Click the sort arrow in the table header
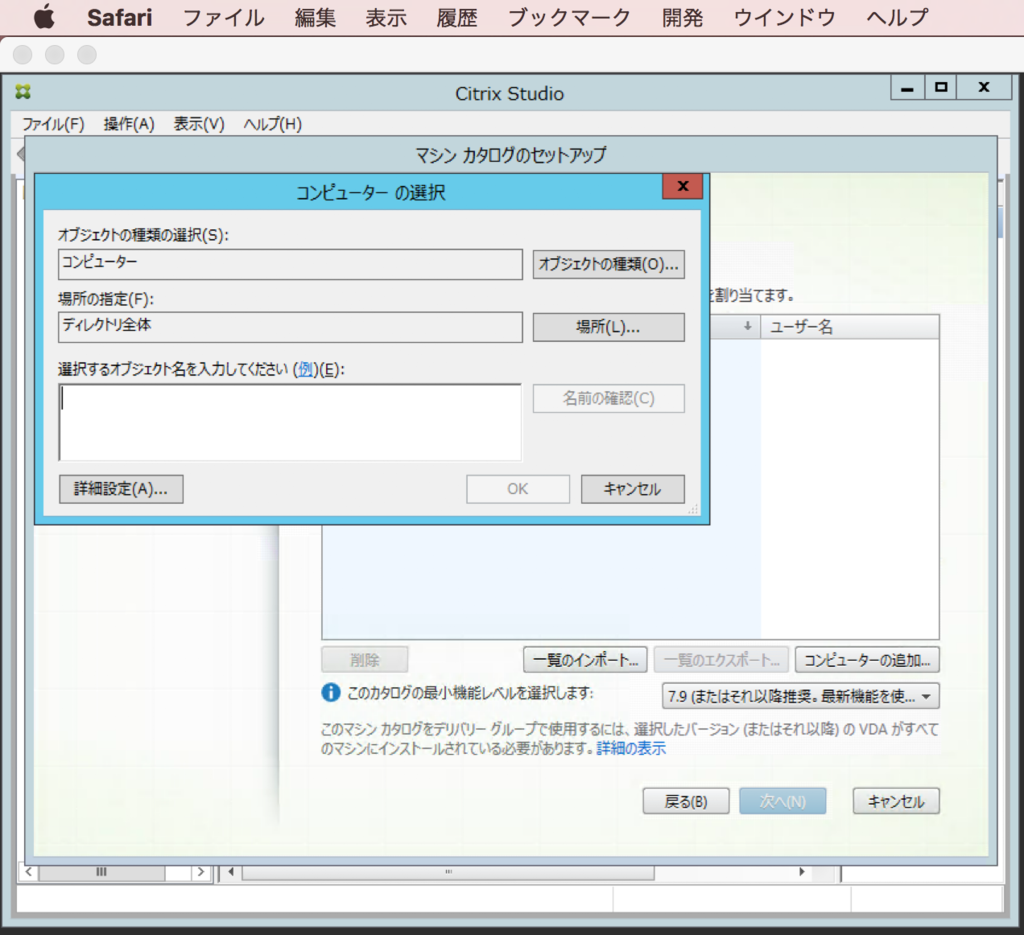The width and height of the screenshot is (1024, 935). point(747,326)
